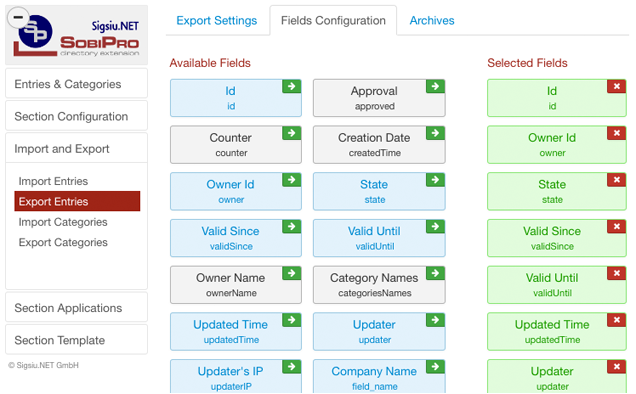Click the arrow icon on available State field
The width and height of the screenshot is (636, 394).
[x=435, y=179]
